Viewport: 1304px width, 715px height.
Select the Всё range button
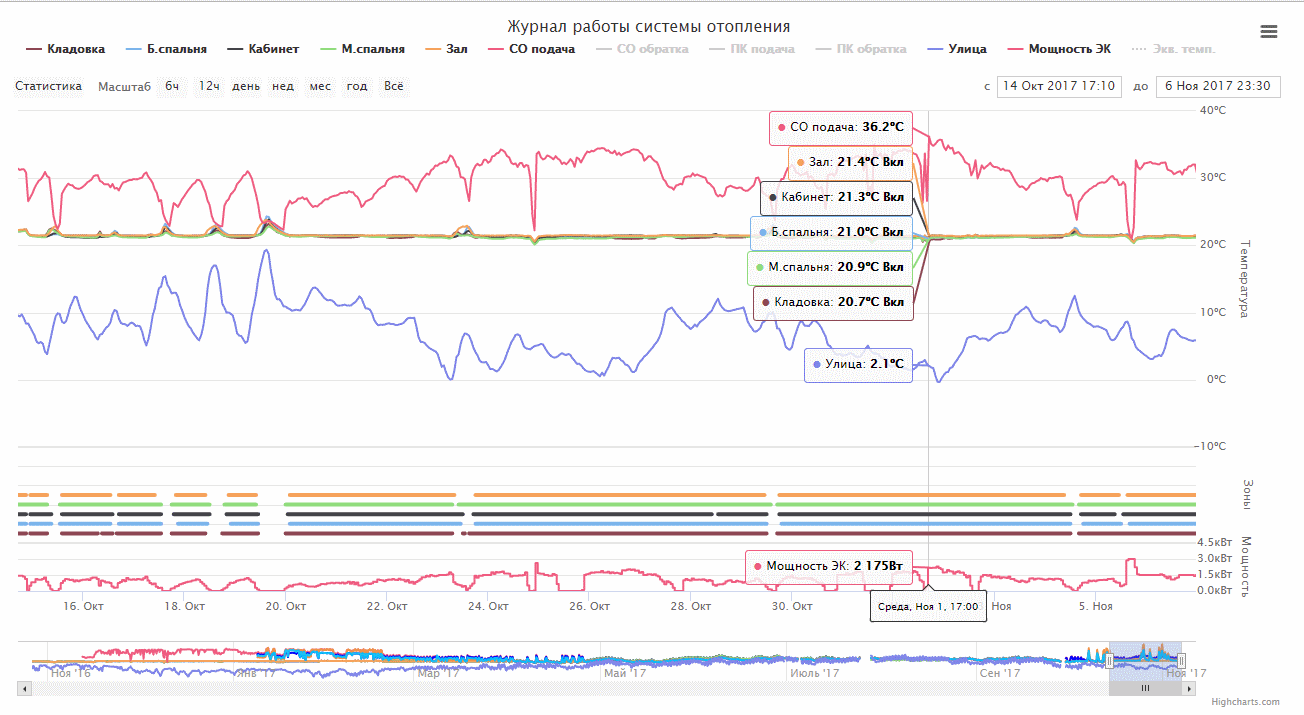coord(394,86)
